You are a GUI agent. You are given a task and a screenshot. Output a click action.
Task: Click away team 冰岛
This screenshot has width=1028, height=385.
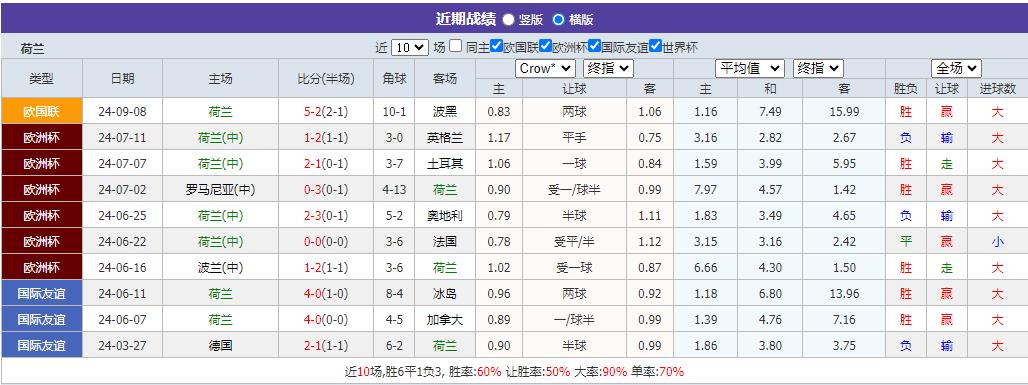click(445, 294)
